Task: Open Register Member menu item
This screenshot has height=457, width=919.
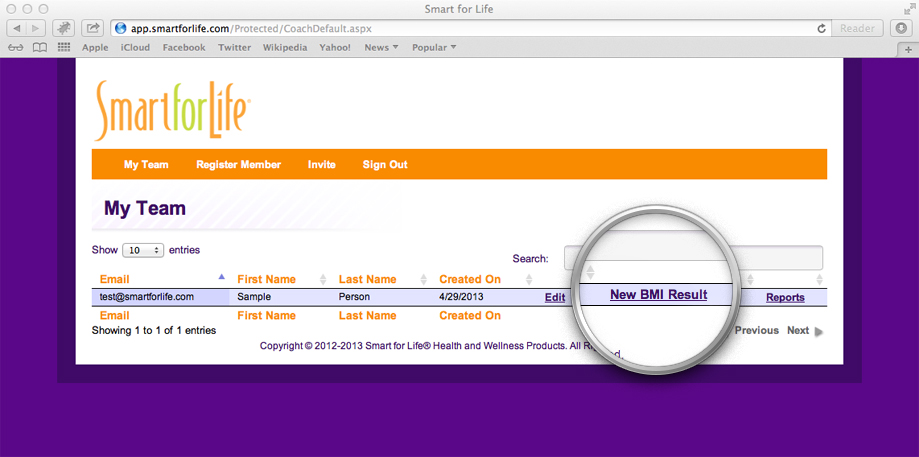Action: [239, 165]
